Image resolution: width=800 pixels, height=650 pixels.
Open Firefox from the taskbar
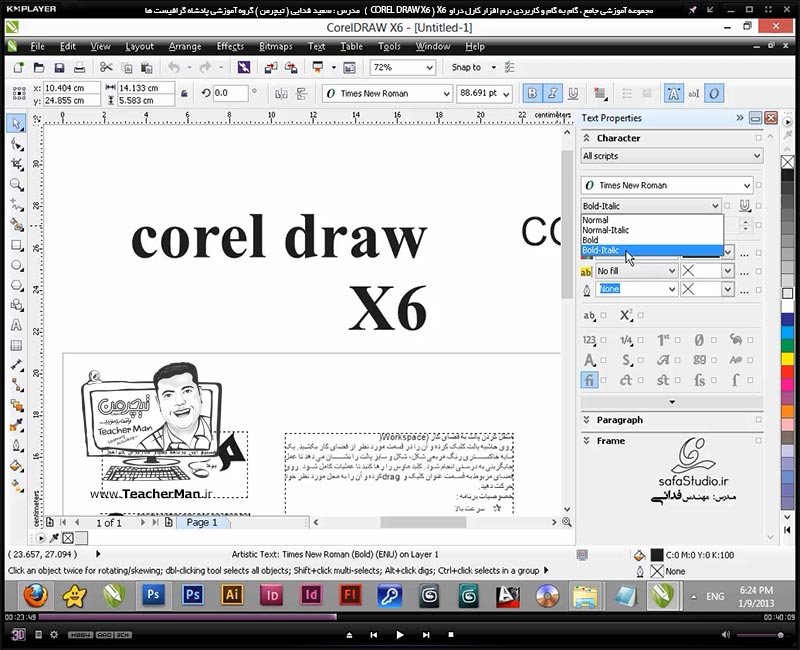click(36, 595)
